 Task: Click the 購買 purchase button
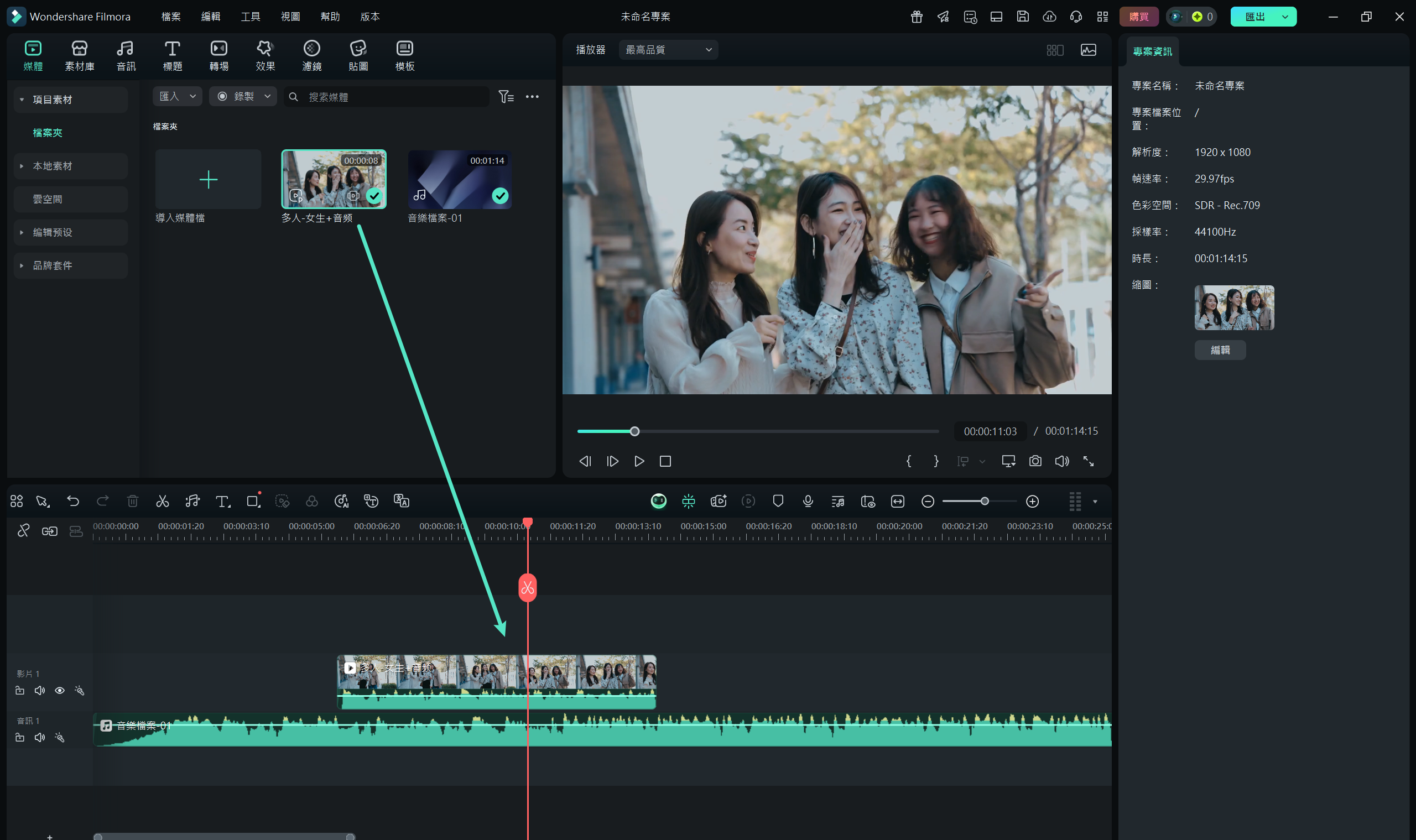tap(1138, 17)
